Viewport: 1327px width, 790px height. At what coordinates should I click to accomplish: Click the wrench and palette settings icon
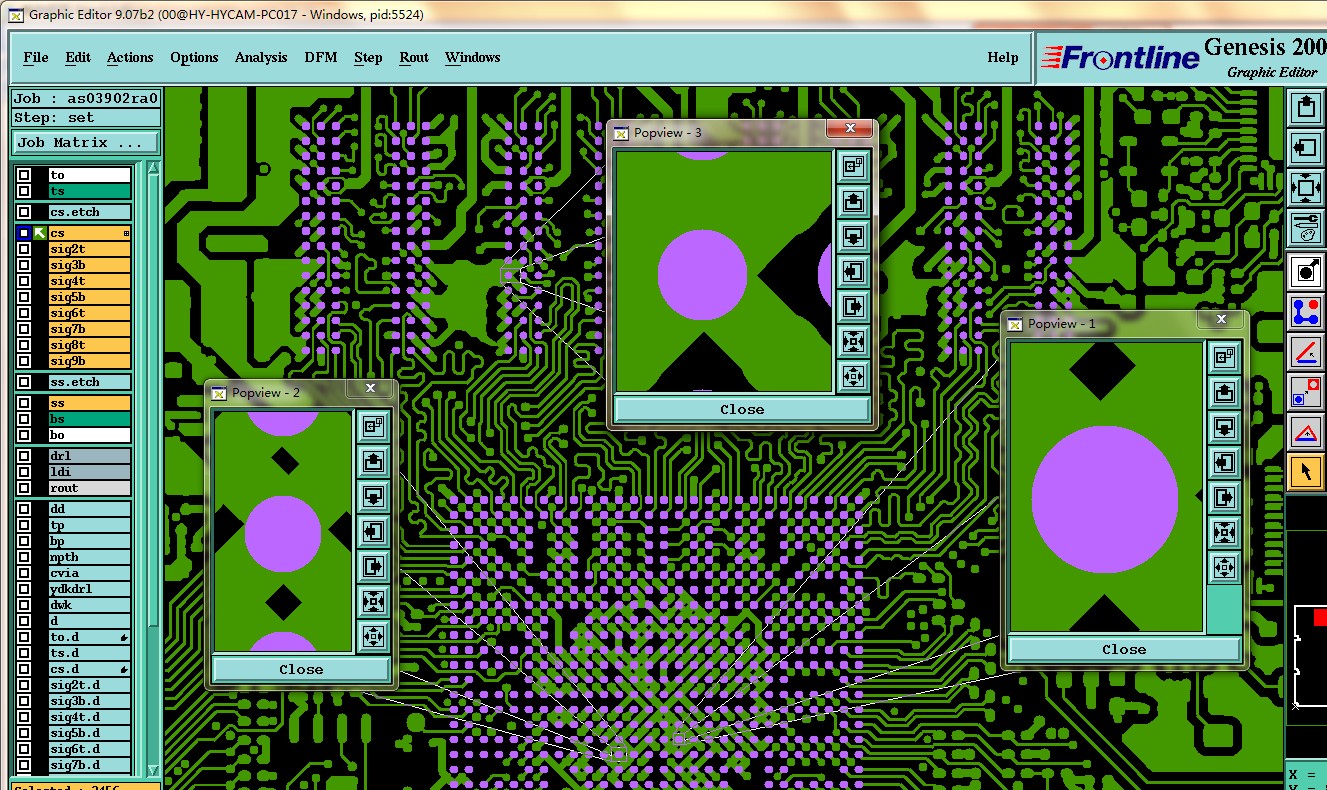(x=1305, y=228)
